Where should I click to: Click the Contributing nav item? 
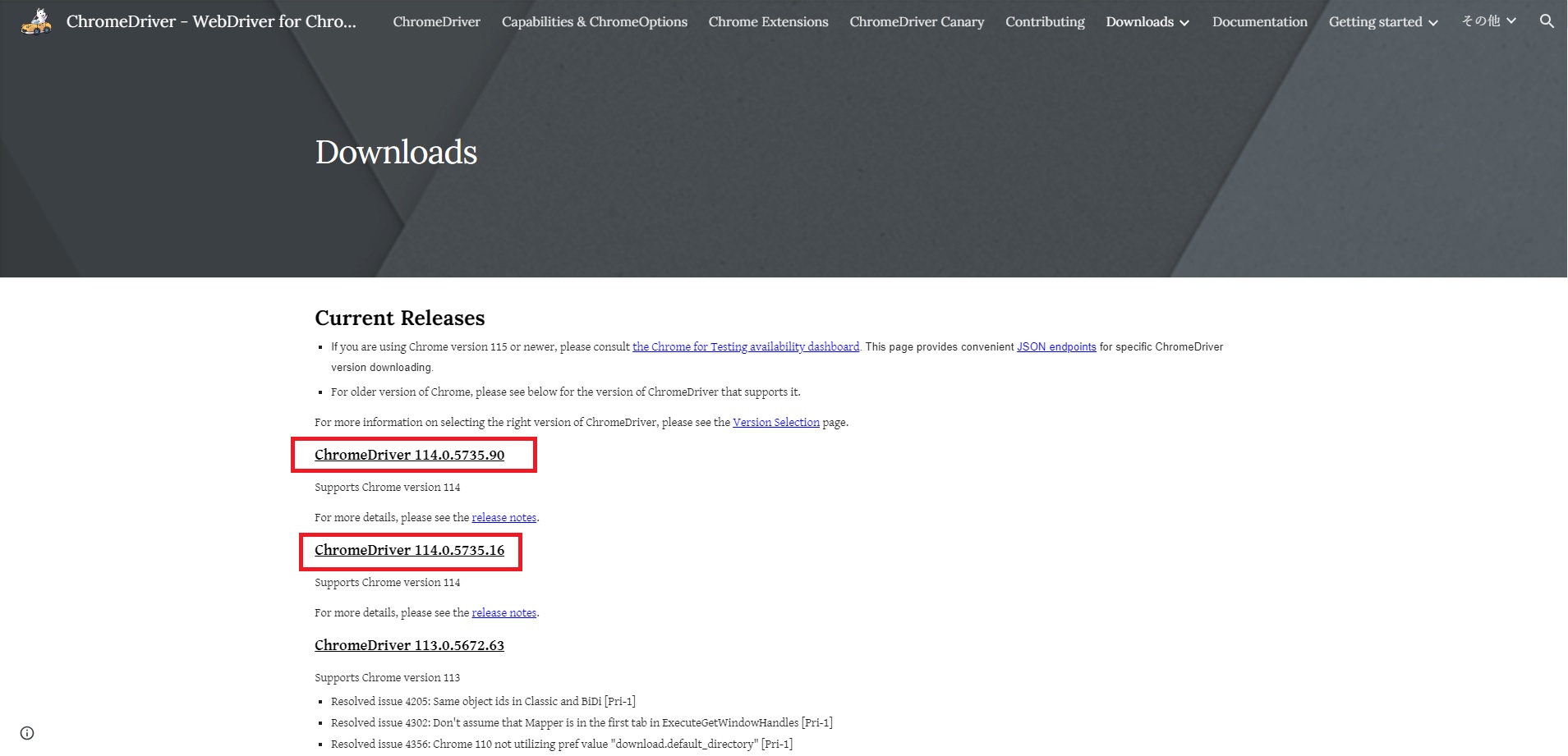(x=1044, y=21)
